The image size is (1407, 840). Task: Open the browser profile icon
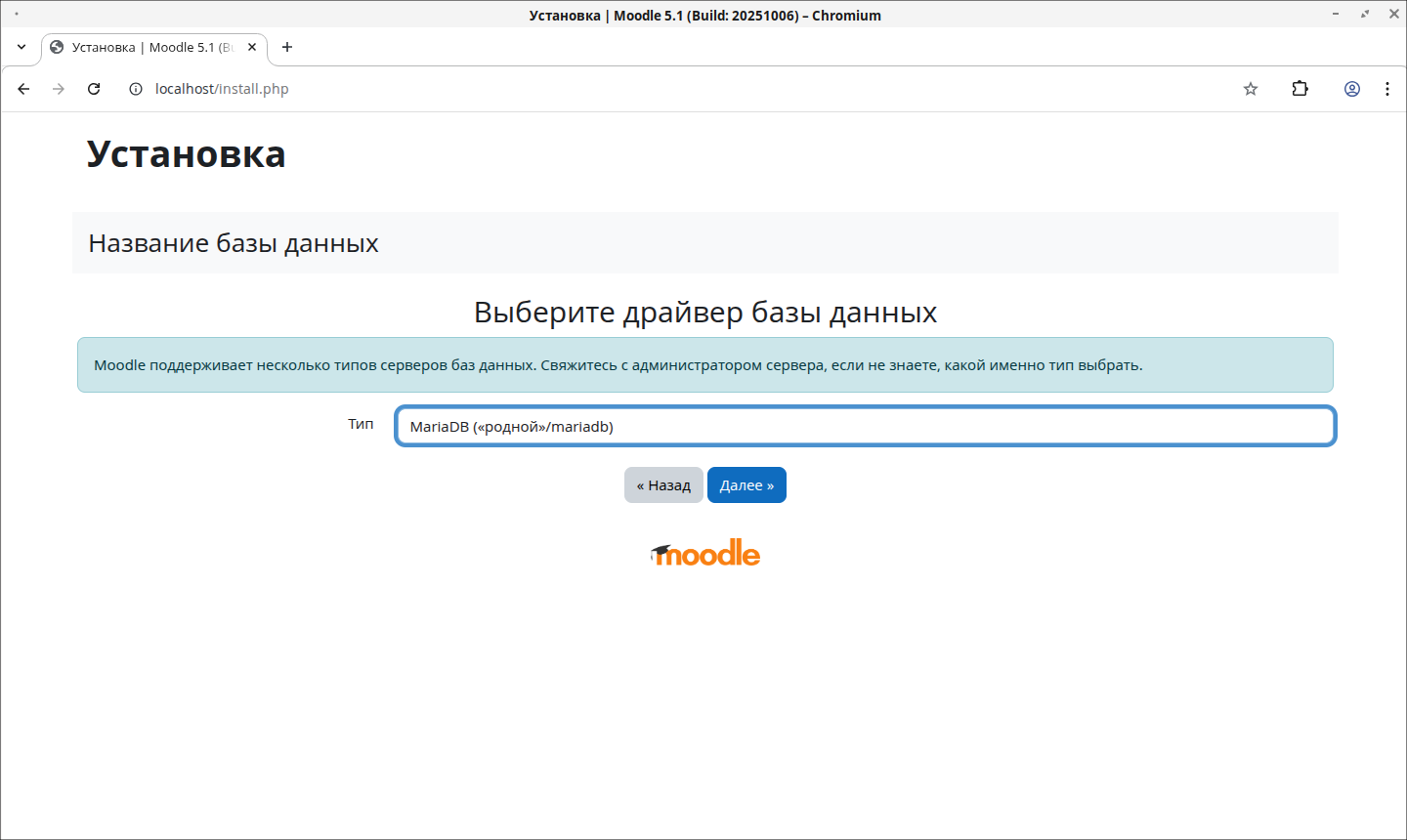tap(1352, 89)
